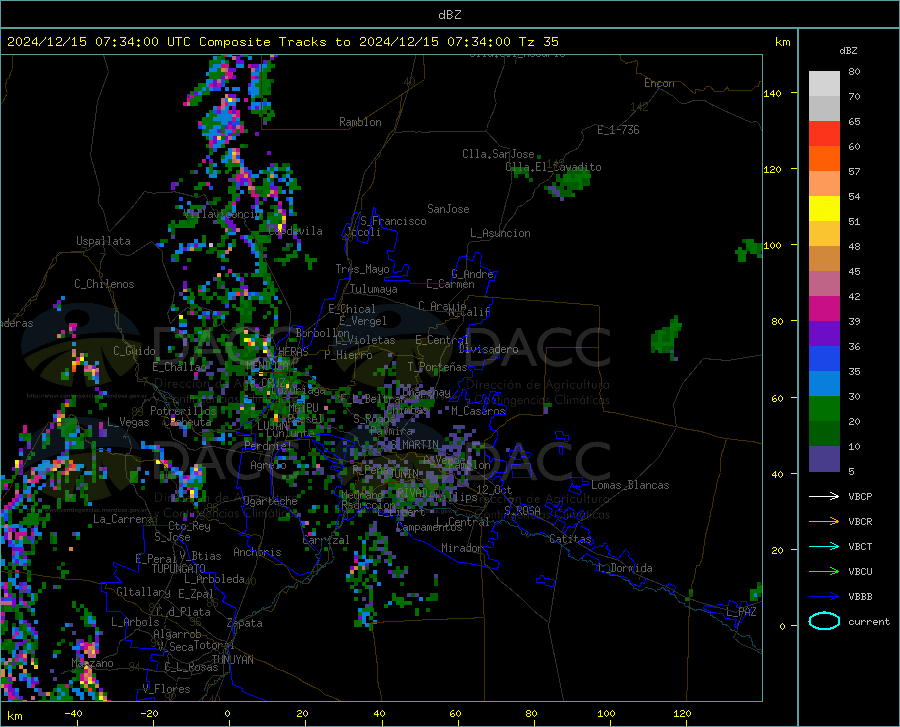Click the green VBCU arrow legend icon
Viewport: 900px width, 727px height.
(x=824, y=571)
